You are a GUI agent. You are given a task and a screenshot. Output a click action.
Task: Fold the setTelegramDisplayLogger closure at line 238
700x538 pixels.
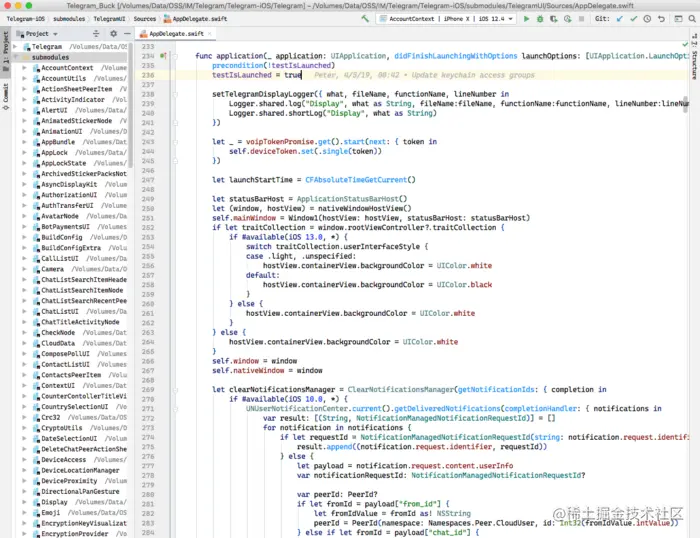tap(175, 94)
